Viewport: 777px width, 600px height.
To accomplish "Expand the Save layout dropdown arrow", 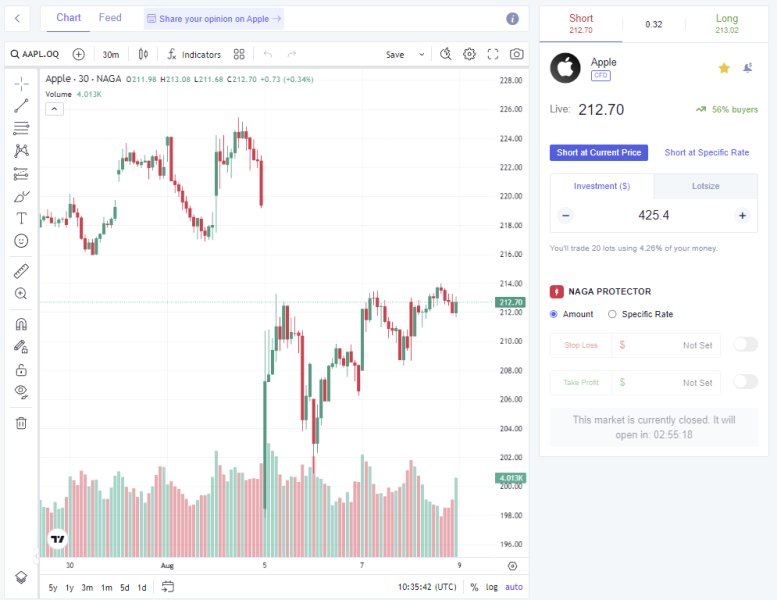I will click(x=421, y=54).
